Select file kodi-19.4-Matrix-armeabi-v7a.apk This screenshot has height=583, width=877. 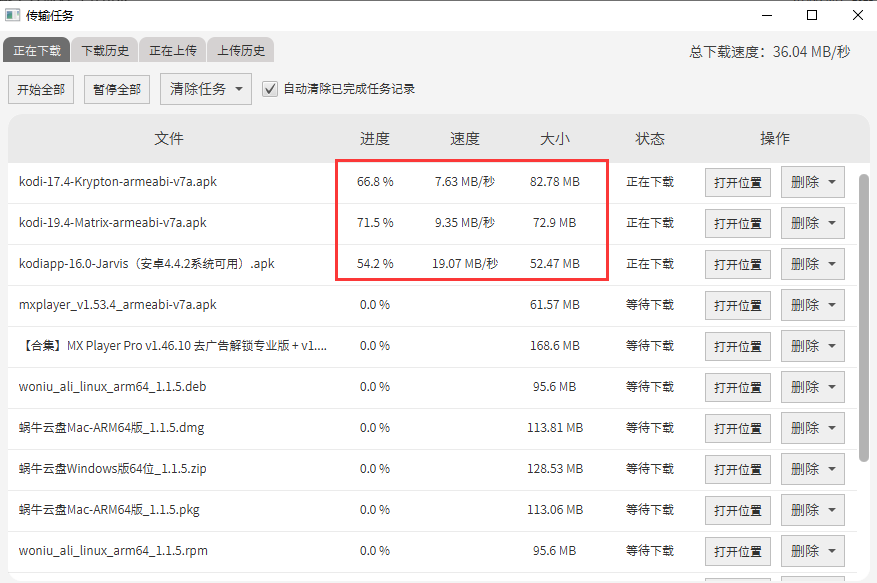click(x=112, y=223)
